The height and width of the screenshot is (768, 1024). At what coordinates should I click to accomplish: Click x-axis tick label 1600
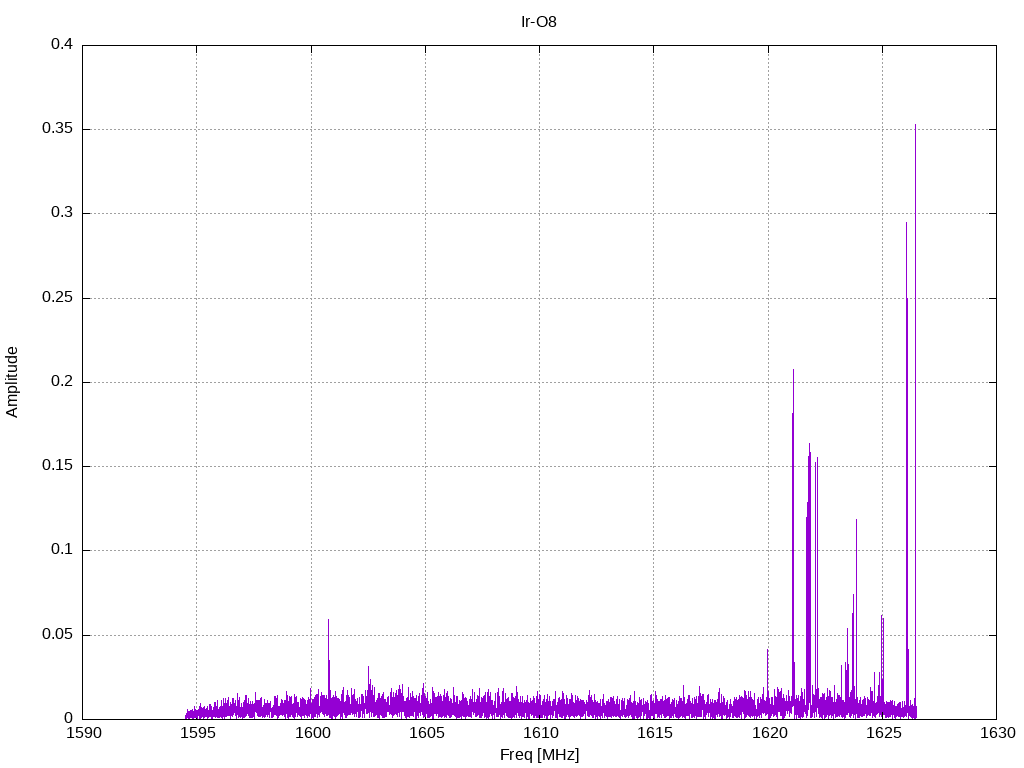coord(312,733)
